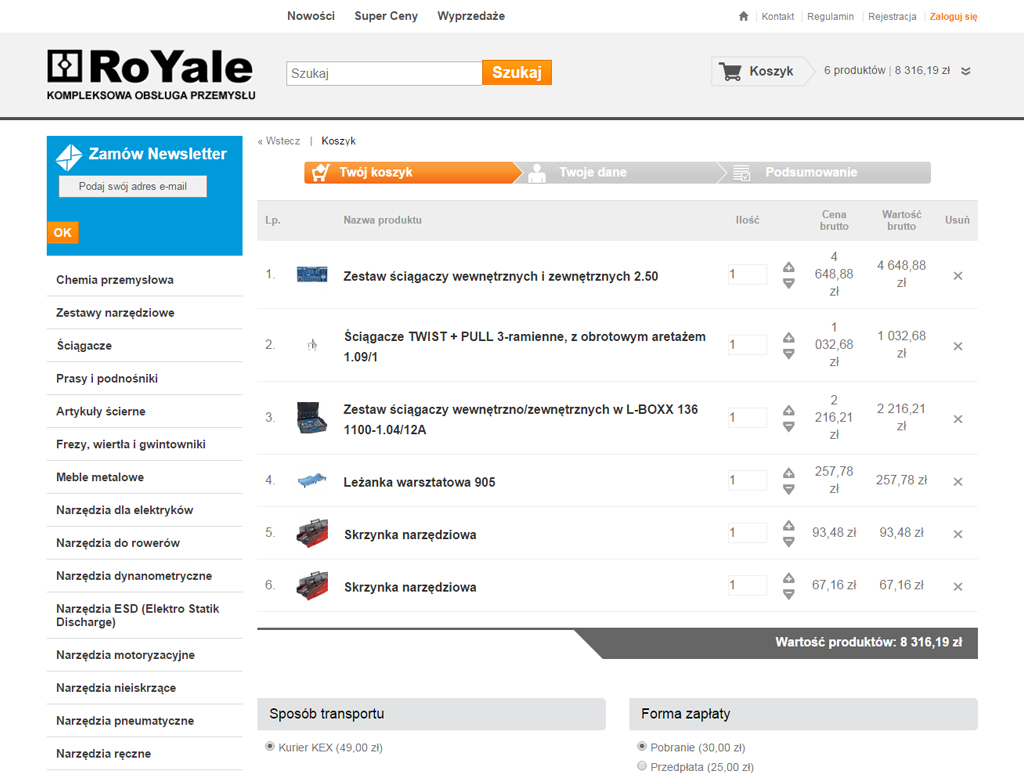
Task: Open the shopping cart Koszyk button
Action: point(758,71)
